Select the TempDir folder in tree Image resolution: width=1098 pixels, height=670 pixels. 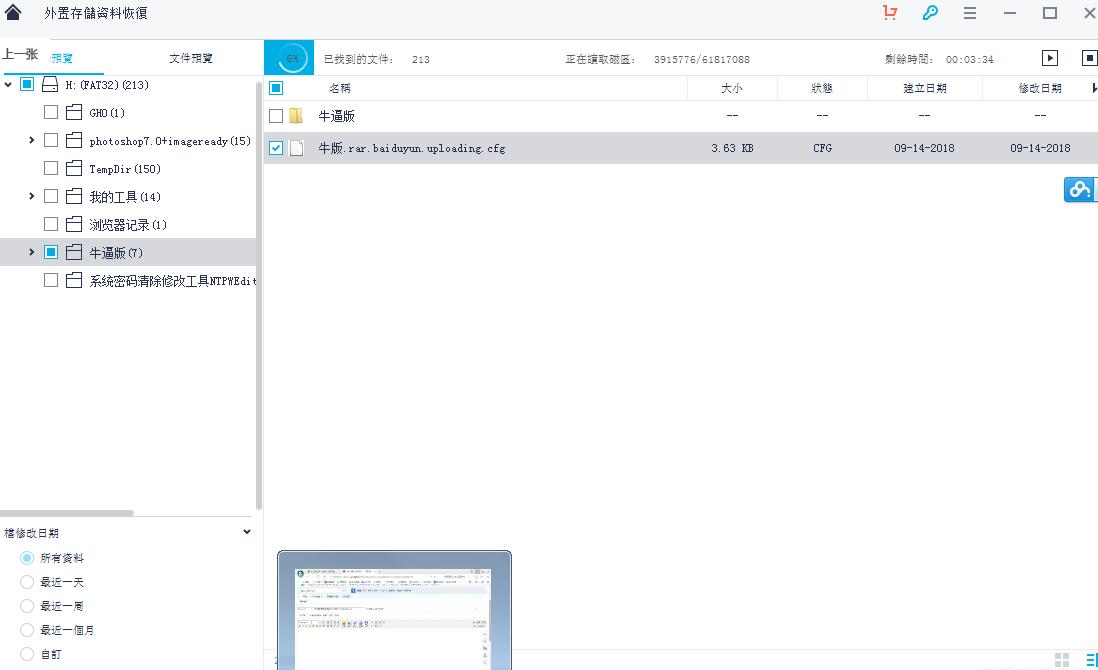pyautogui.click(x=124, y=169)
